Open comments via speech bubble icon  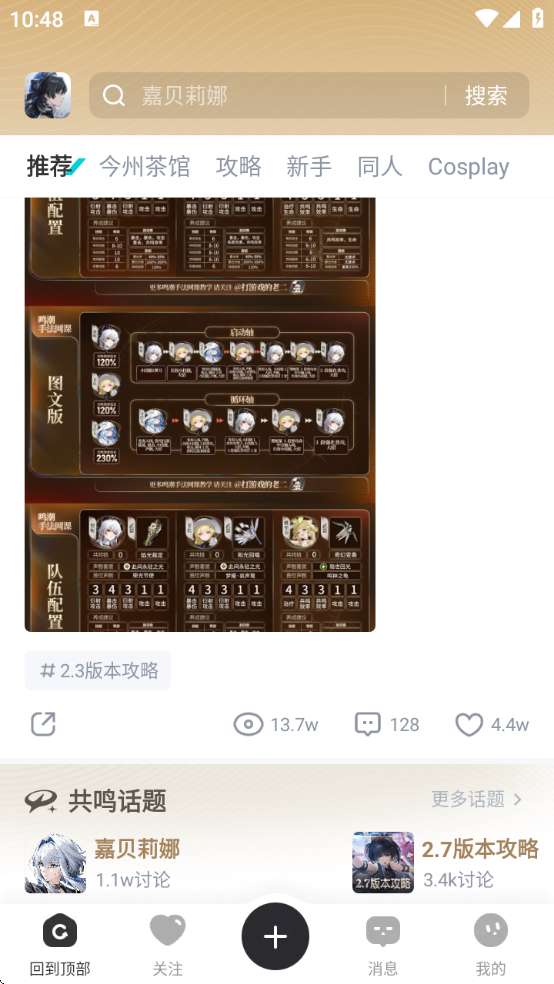pyautogui.click(x=368, y=725)
